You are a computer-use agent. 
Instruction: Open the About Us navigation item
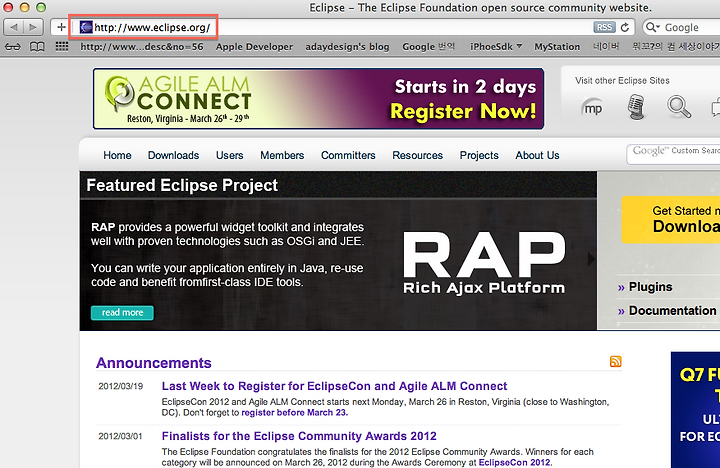[537, 155]
